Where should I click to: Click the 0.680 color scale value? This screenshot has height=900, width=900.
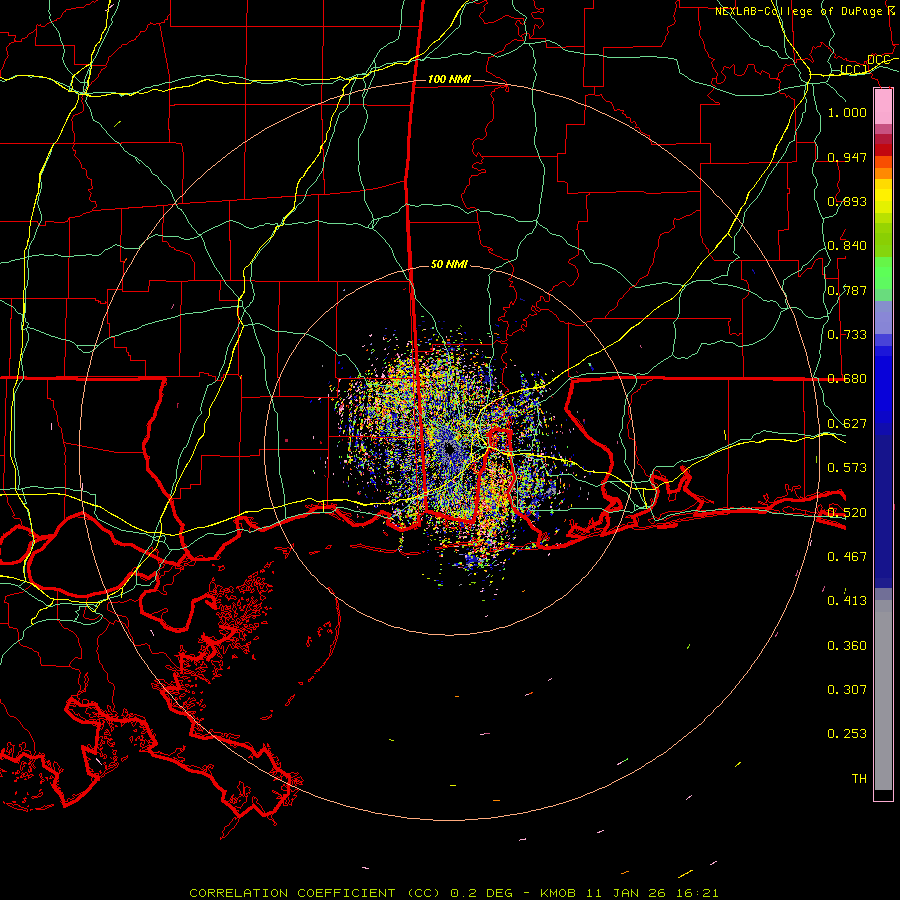point(847,378)
